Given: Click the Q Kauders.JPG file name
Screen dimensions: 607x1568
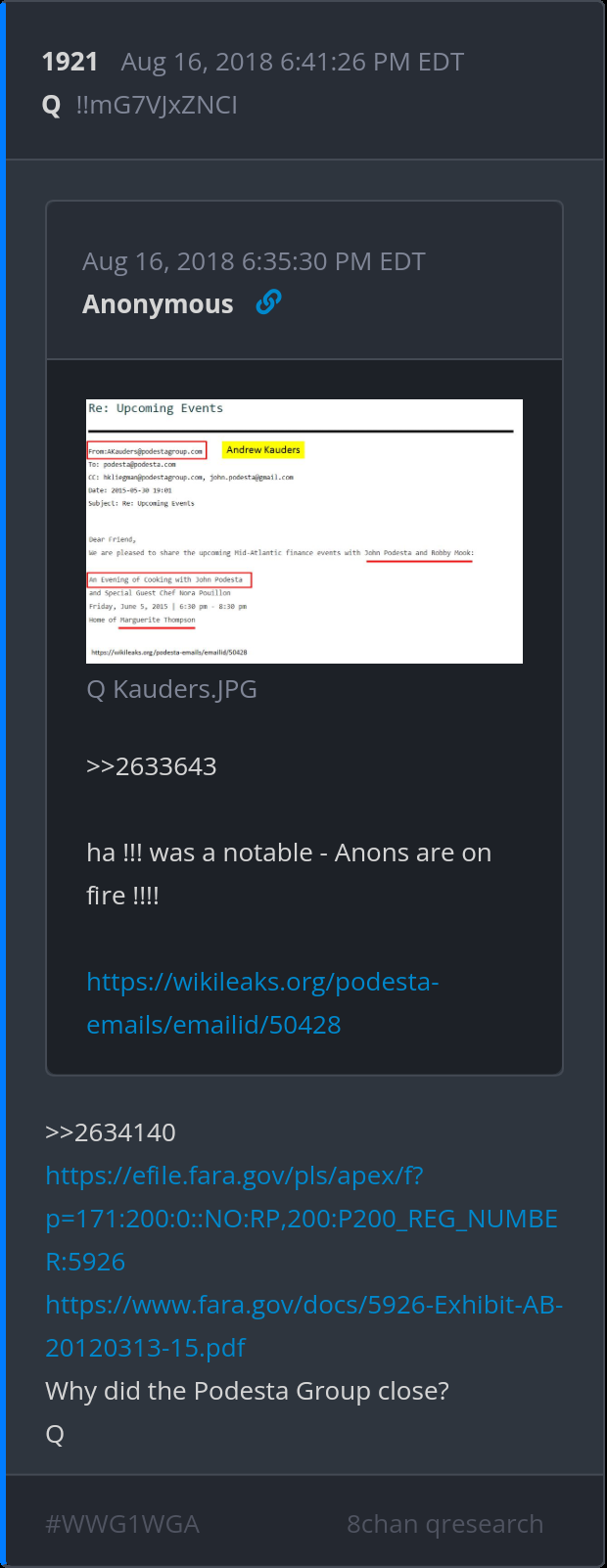Looking at the screenshot, I should pos(171,689).
